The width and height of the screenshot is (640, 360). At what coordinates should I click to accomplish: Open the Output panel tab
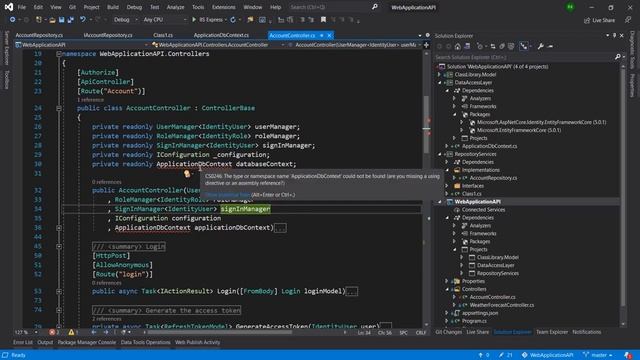[x=45, y=342]
